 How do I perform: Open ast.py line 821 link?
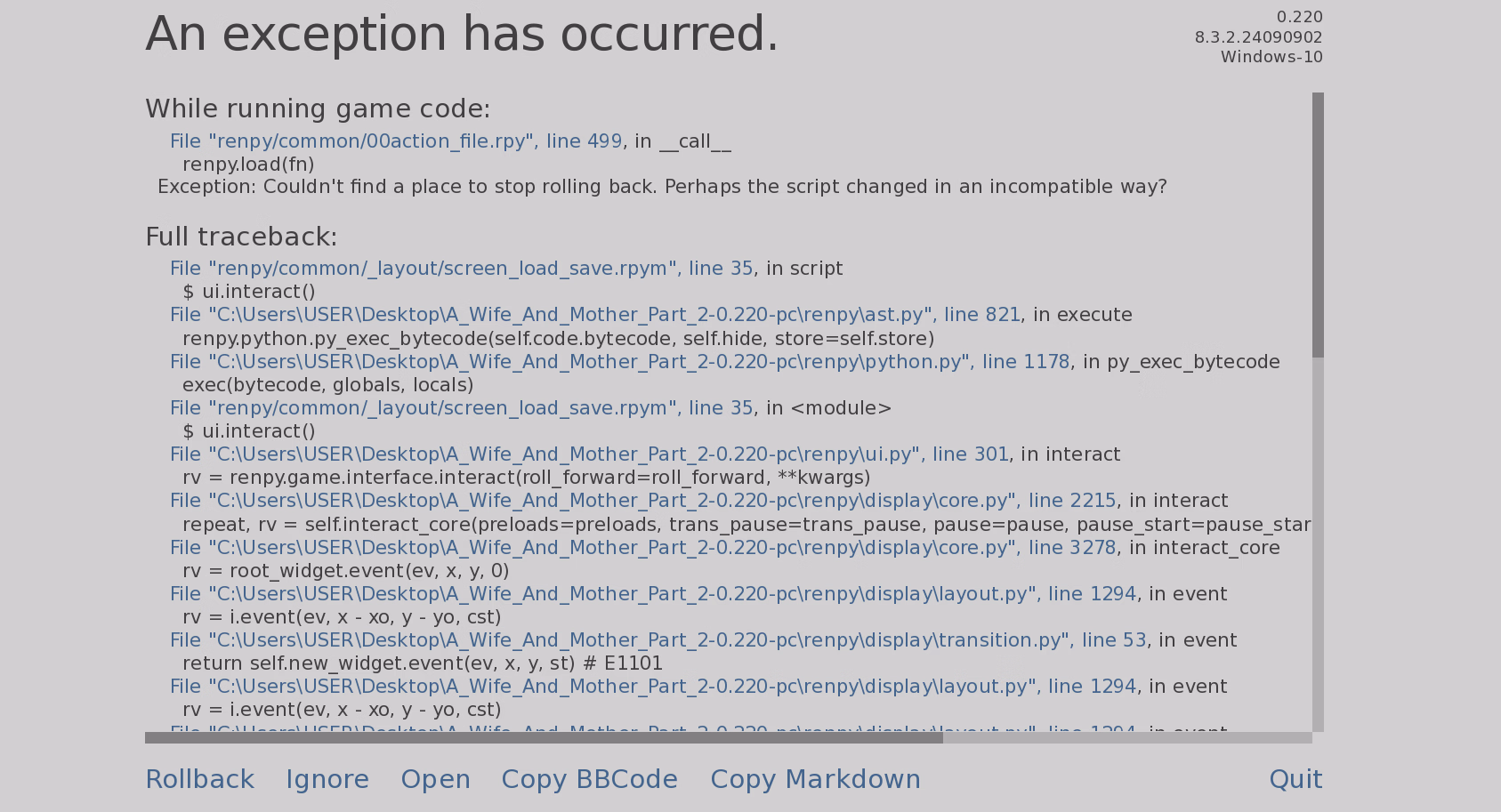tap(594, 315)
